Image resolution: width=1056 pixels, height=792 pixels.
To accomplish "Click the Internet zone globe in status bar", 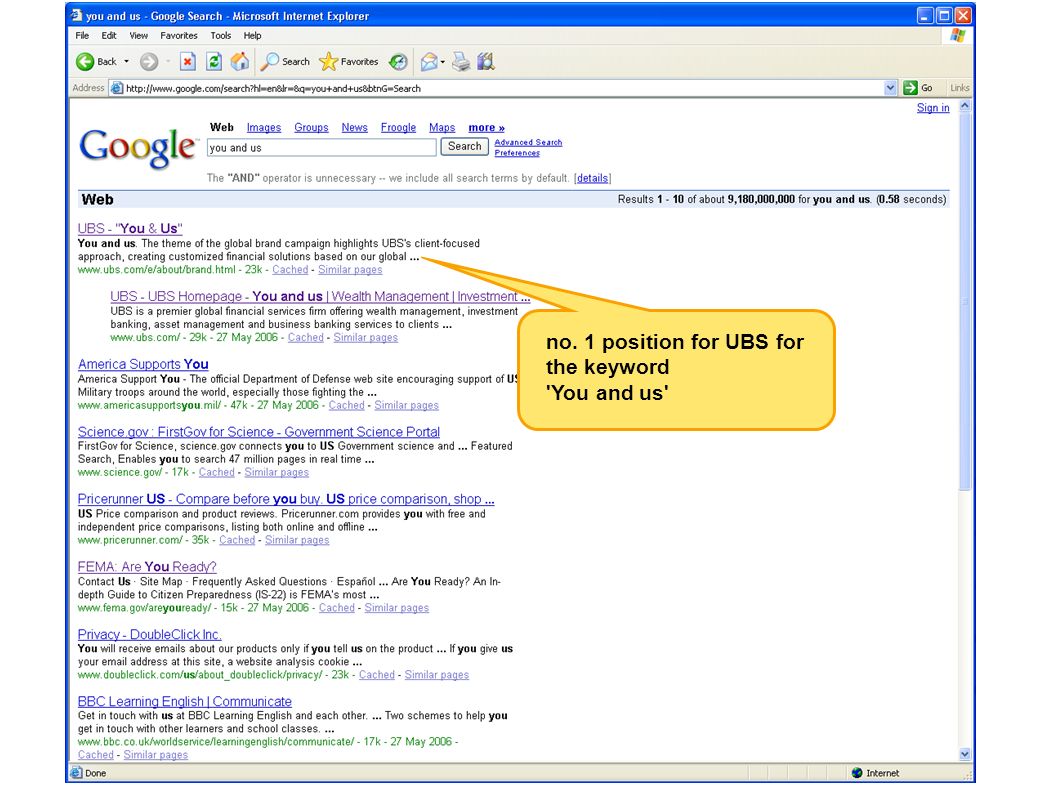I will (x=857, y=773).
